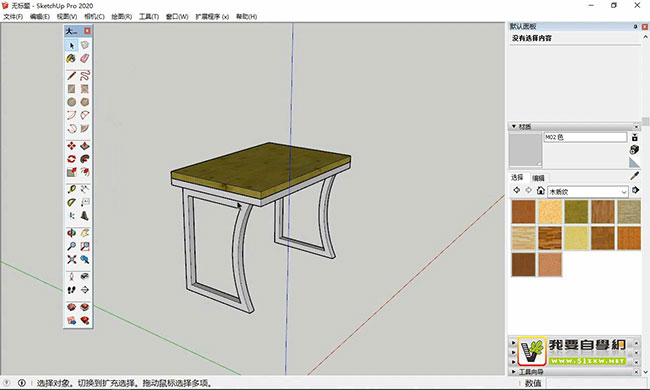Expand the 工具向导 panel

(x=513, y=372)
